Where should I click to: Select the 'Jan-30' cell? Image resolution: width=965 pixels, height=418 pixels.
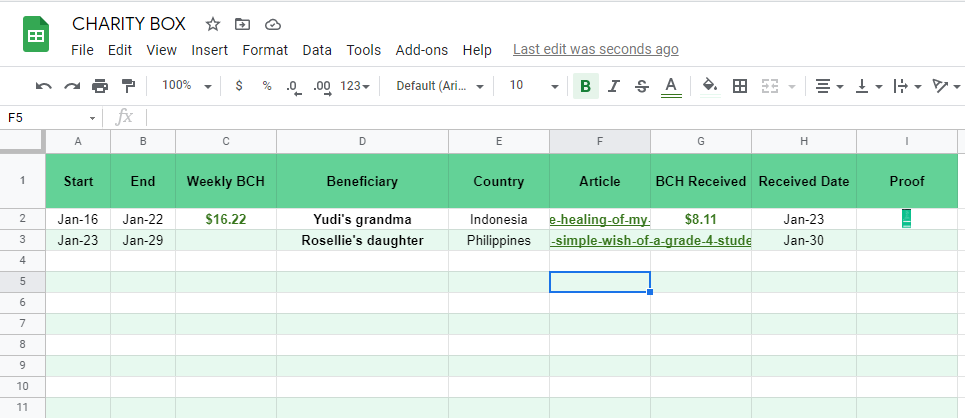(x=804, y=240)
